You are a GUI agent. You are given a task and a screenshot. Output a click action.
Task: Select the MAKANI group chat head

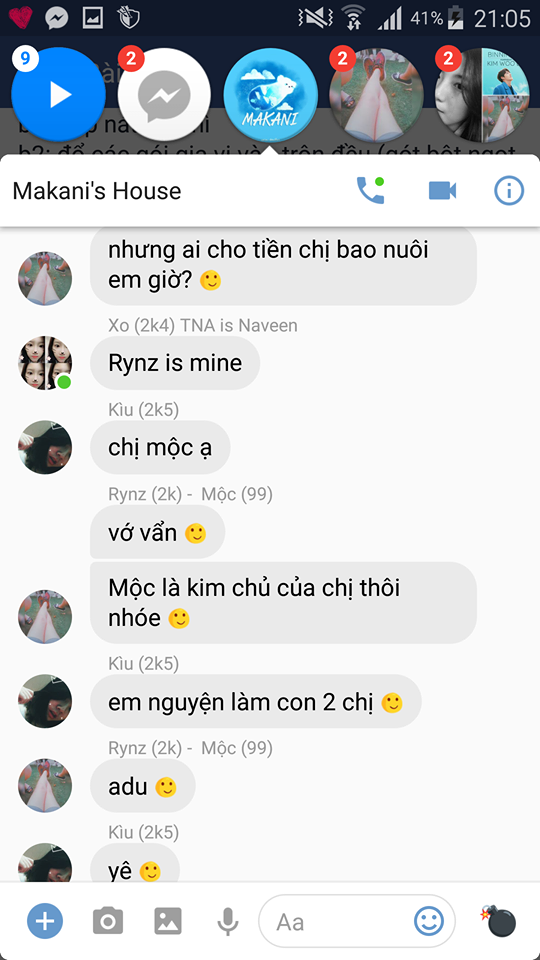pyautogui.click(x=270, y=95)
